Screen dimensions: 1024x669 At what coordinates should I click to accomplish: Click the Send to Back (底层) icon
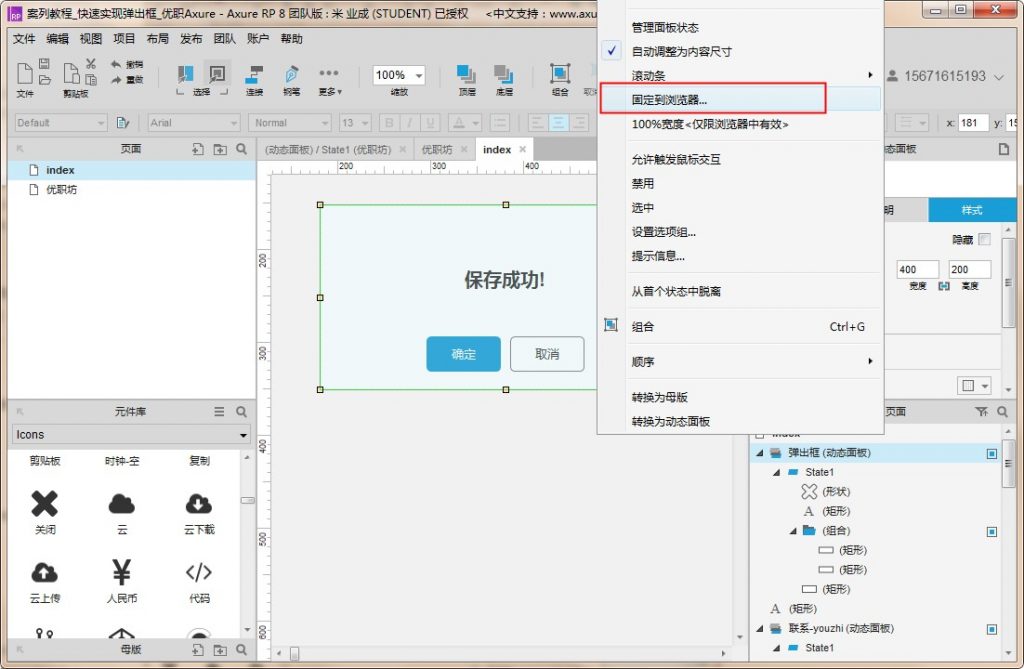pyautogui.click(x=504, y=75)
